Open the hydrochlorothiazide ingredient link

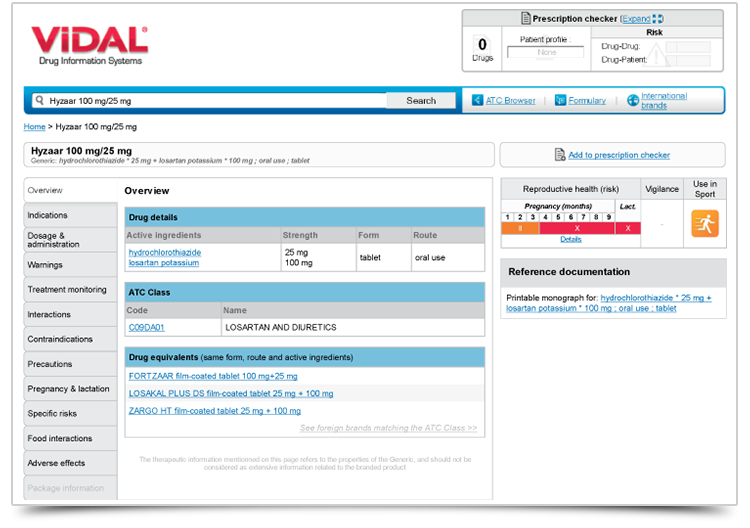pos(165,252)
